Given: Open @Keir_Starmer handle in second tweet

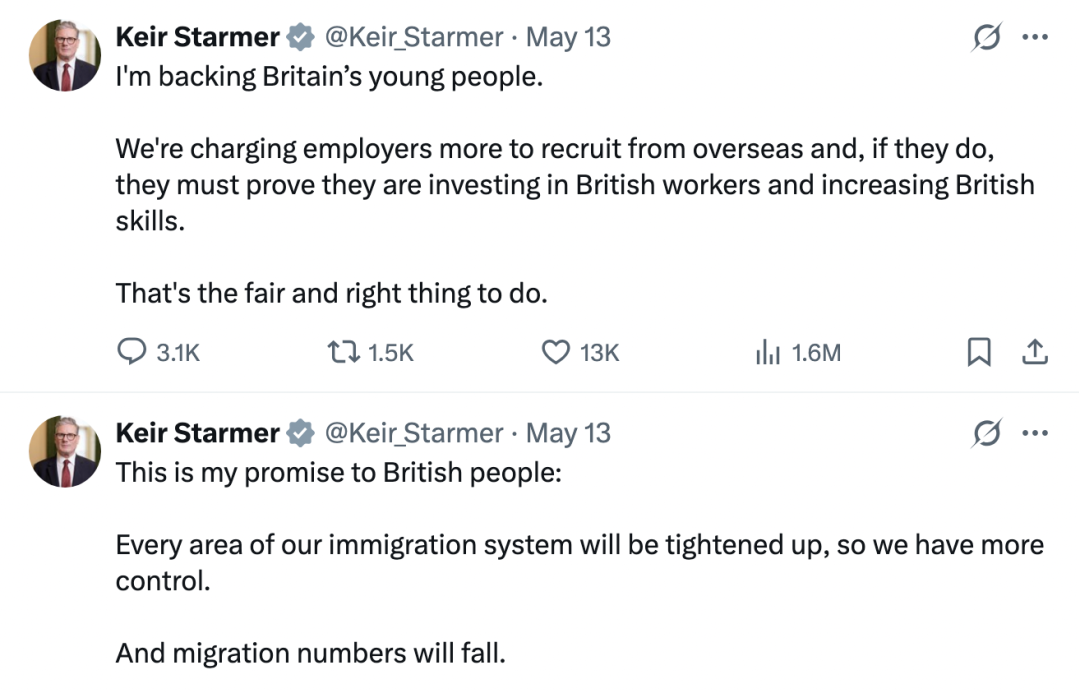Looking at the screenshot, I should (x=414, y=433).
